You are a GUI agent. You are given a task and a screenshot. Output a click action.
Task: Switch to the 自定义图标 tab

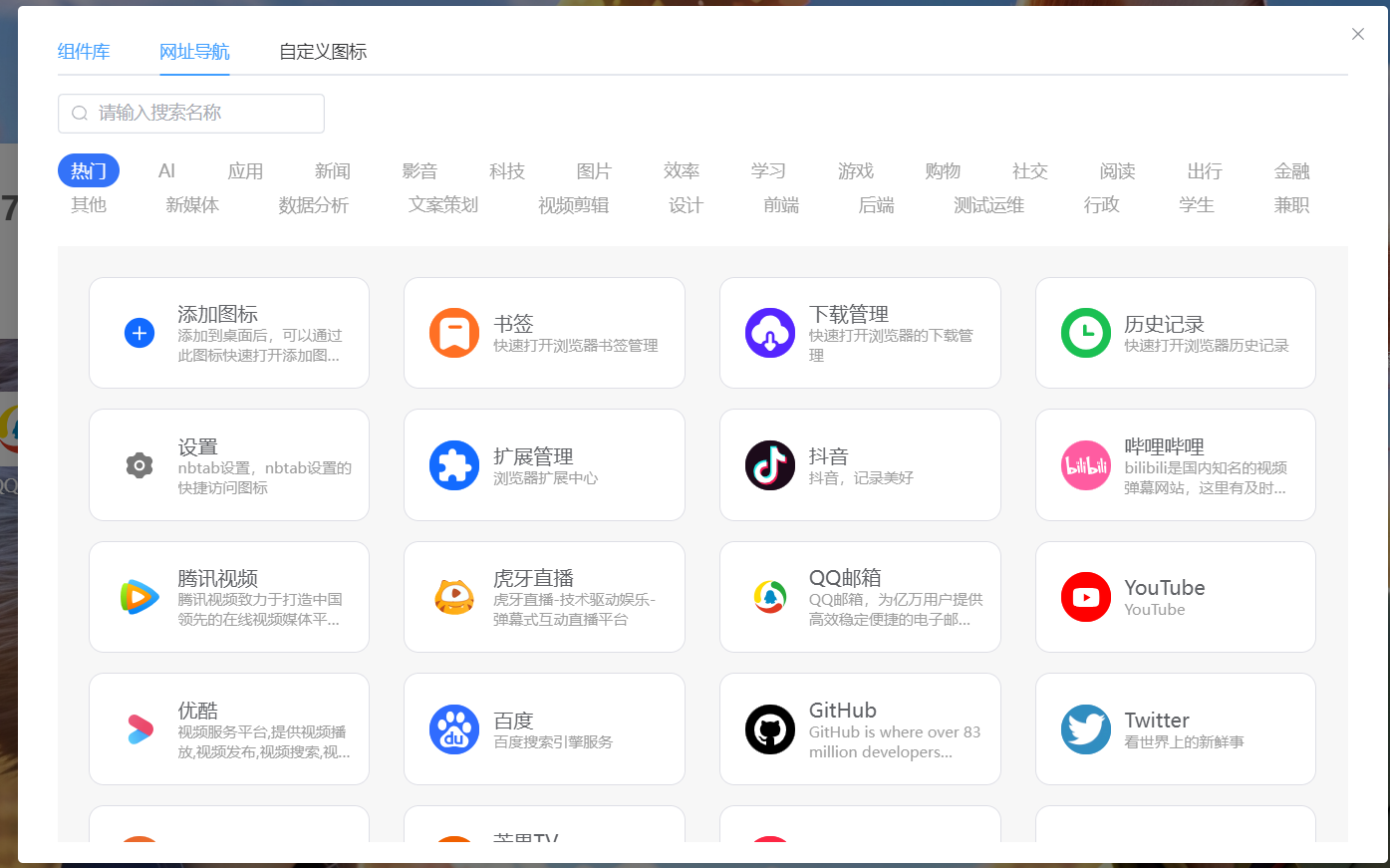[x=322, y=52]
